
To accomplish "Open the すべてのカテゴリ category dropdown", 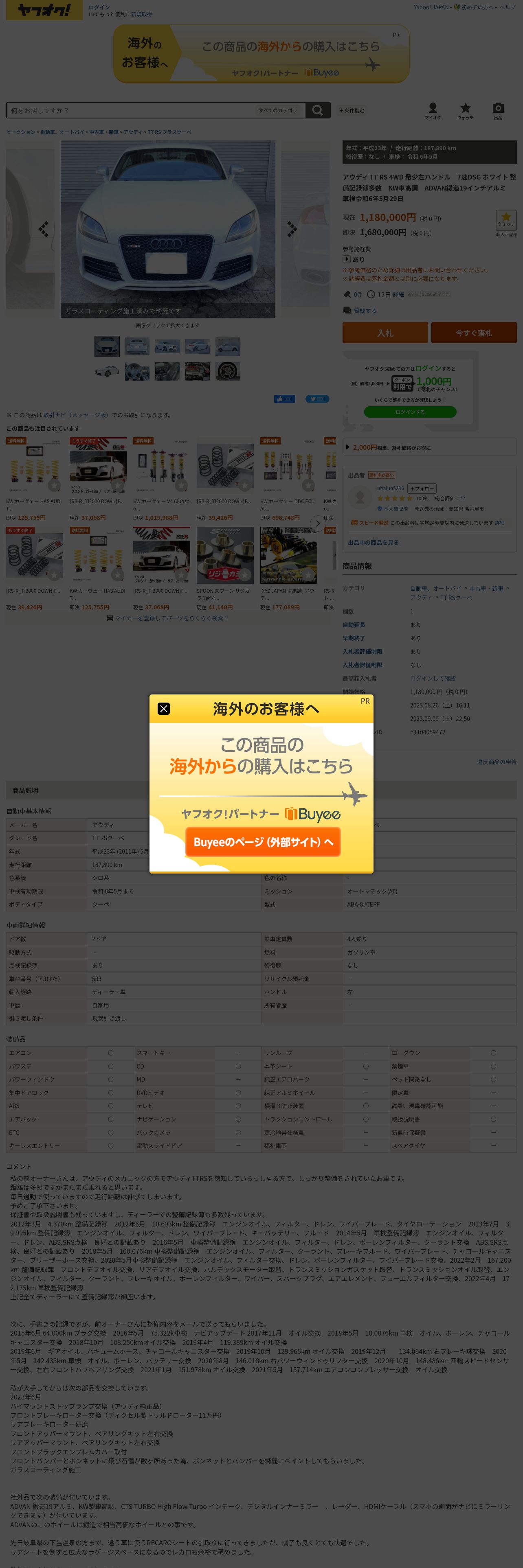I will [x=279, y=110].
